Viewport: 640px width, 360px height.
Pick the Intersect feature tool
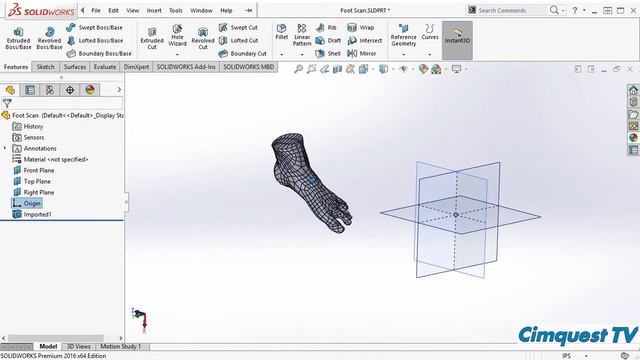click(364, 40)
